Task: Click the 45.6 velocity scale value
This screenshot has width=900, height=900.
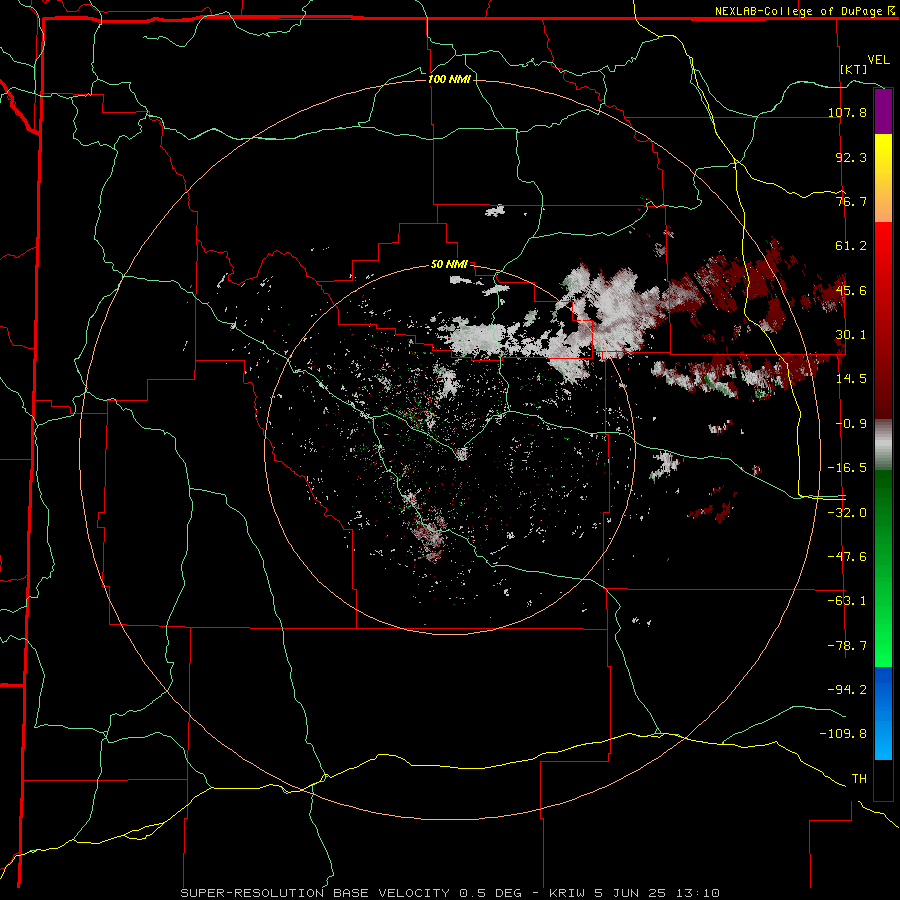Action: tap(851, 290)
